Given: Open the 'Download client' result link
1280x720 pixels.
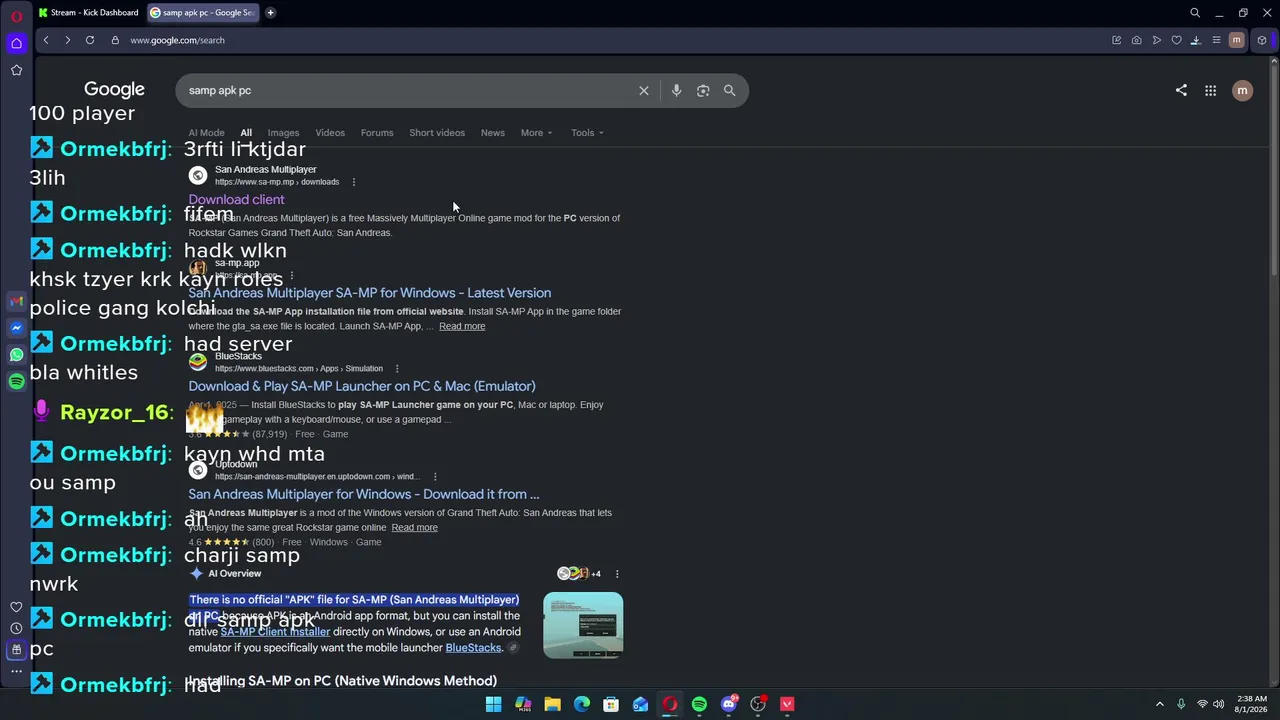Looking at the screenshot, I should [x=236, y=200].
